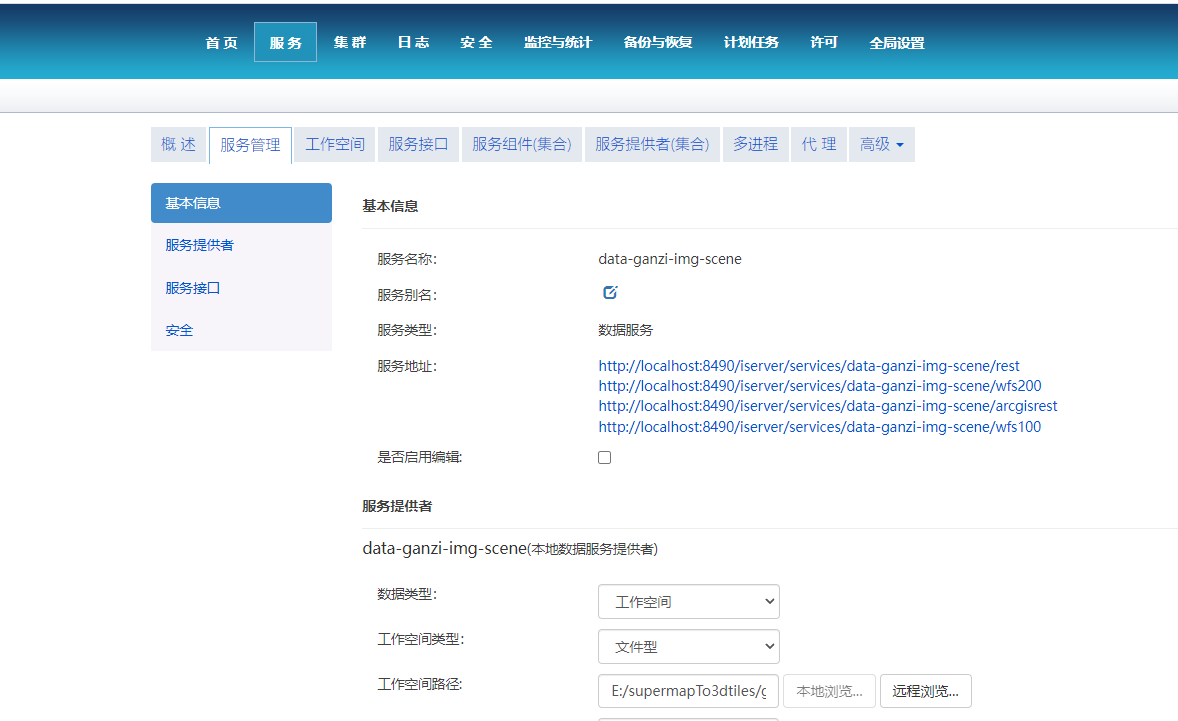Click the 本地浏览... button
The image size is (1178, 721).
(829, 691)
